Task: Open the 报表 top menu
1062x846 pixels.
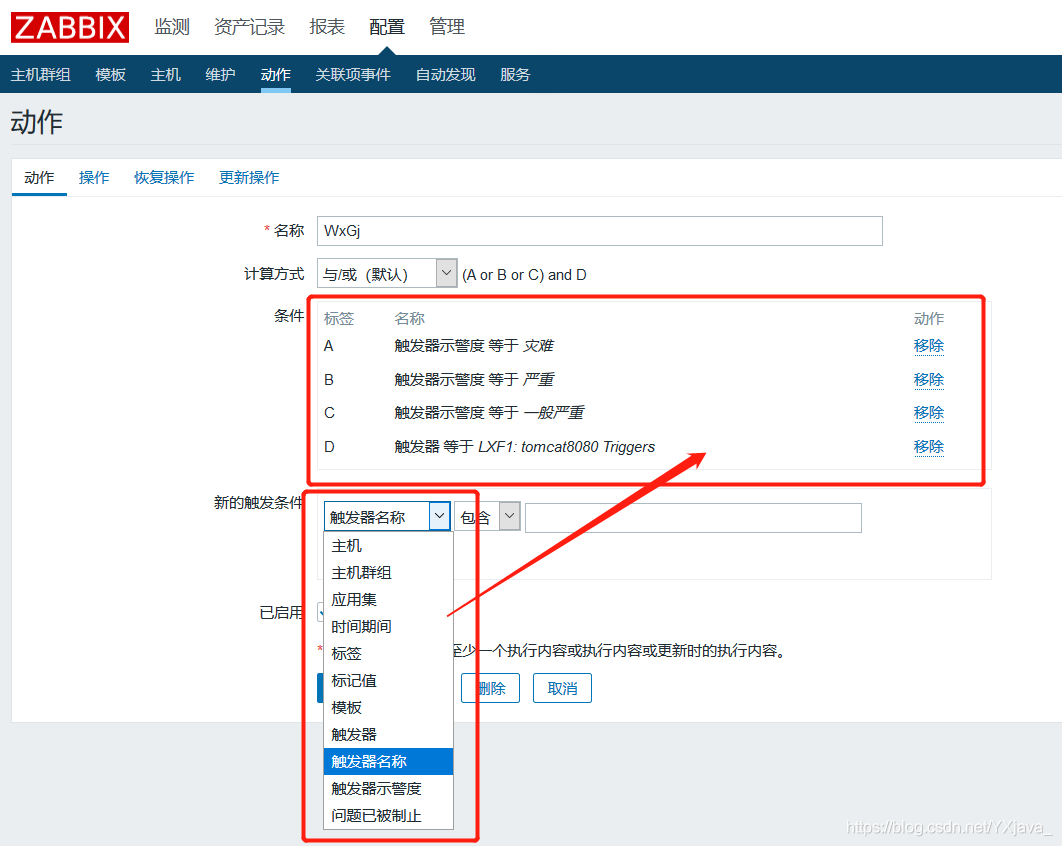Action: (327, 27)
